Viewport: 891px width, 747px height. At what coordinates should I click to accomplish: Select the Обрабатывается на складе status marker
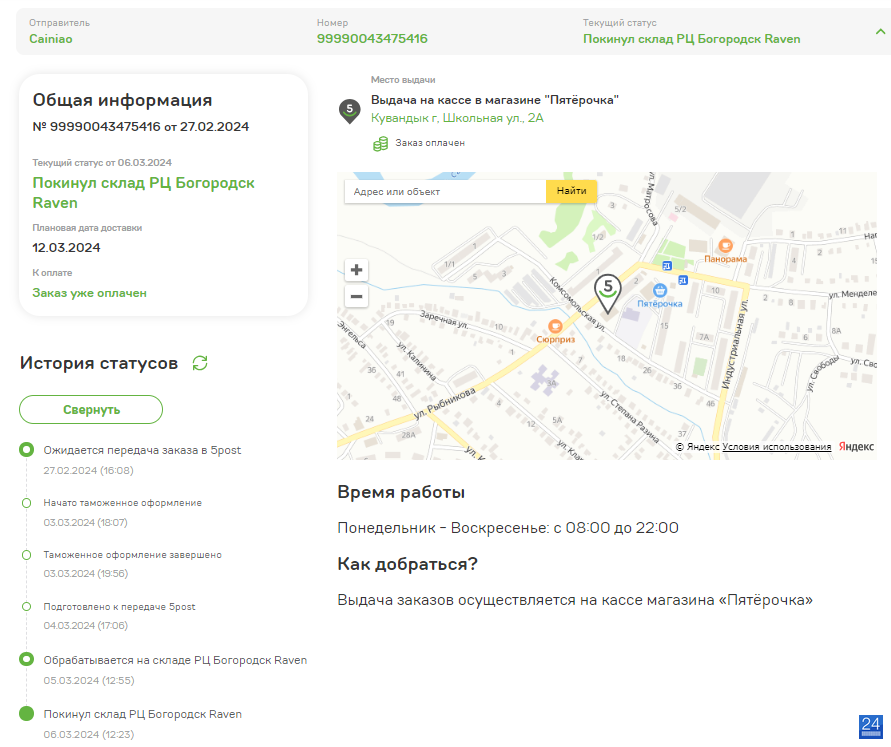click(26, 660)
